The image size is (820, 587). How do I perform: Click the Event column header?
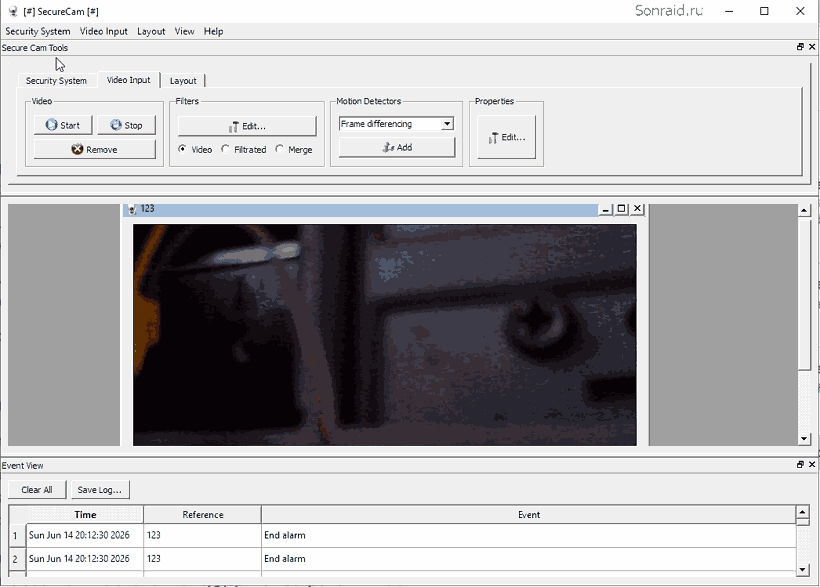(x=529, y=515)
